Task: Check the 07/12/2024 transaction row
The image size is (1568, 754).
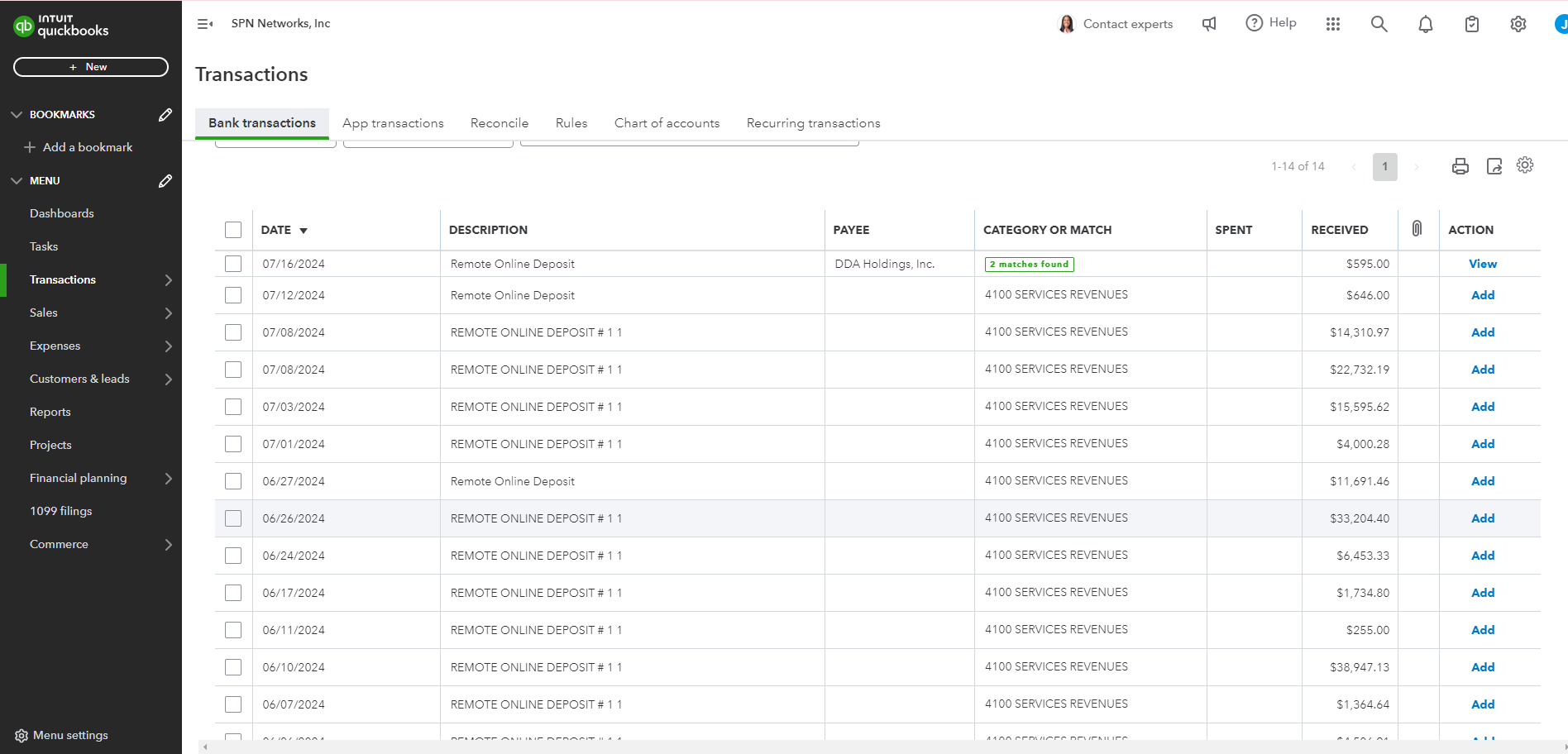Action: (x=233, y=295)
